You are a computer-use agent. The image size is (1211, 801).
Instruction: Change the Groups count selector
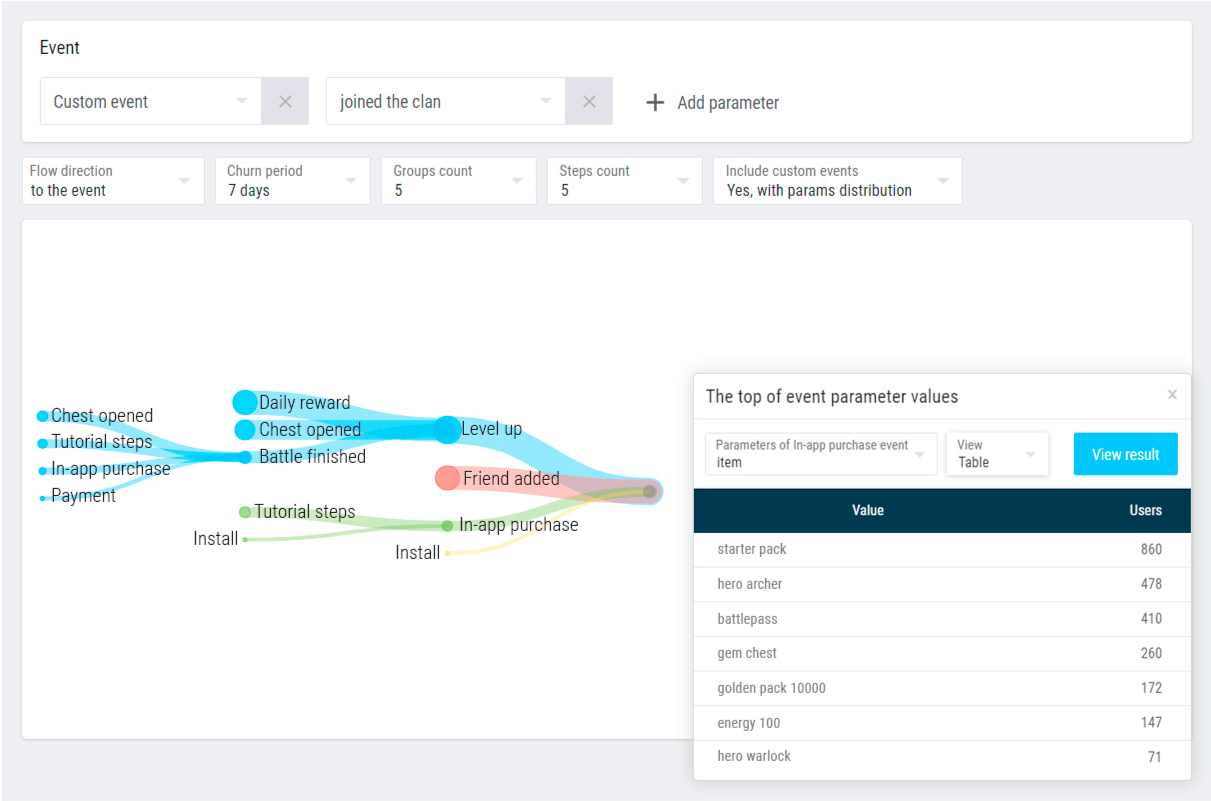pyautogui.click(x=458, y=181)
